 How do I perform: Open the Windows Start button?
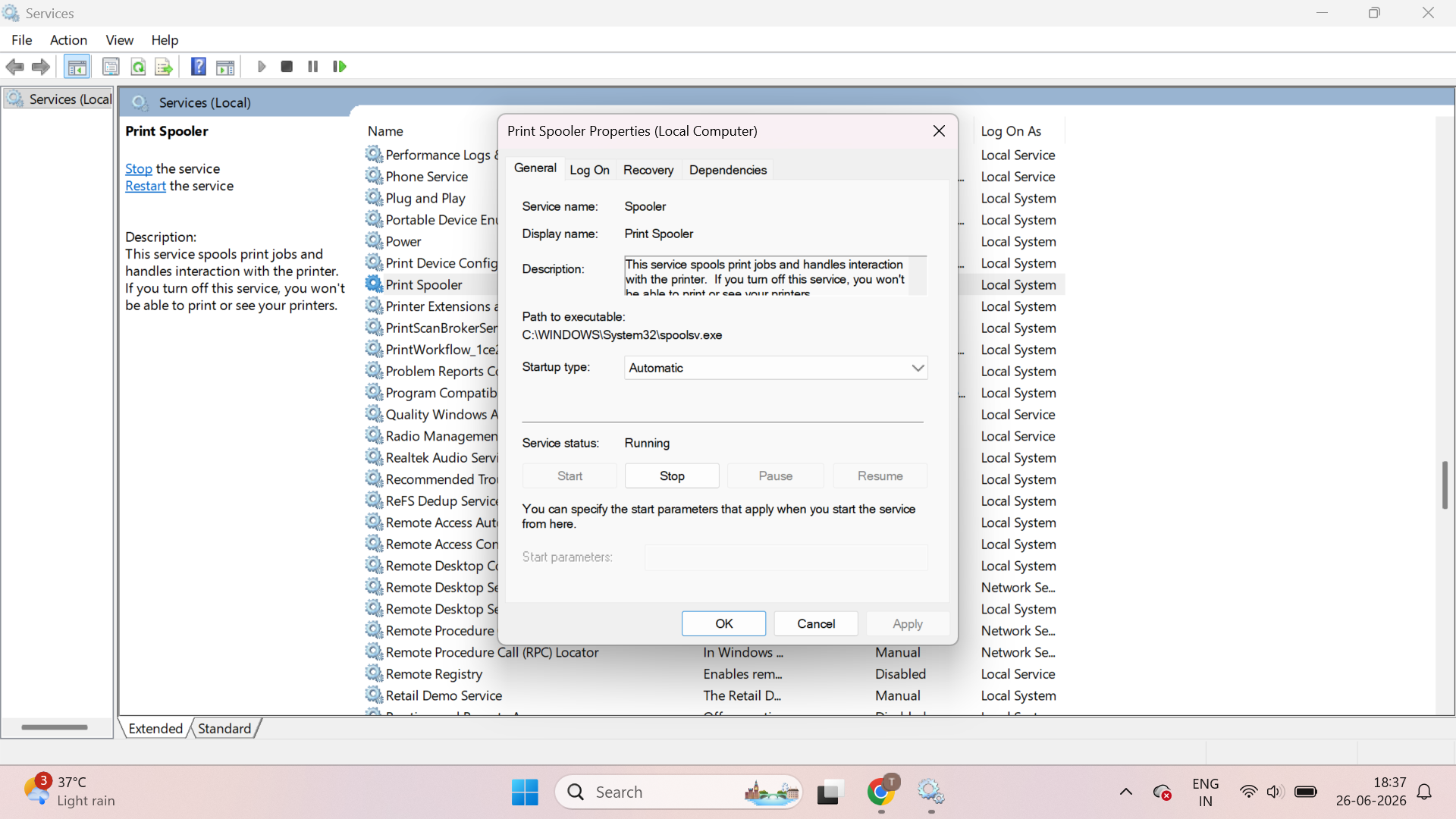point(525,792)
